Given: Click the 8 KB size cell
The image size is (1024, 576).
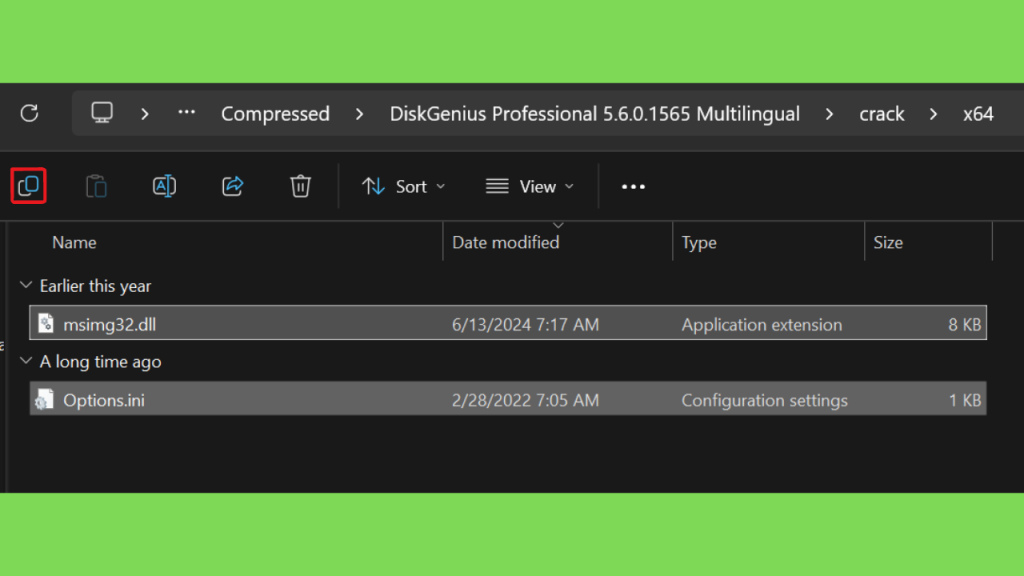Looking at the screenshot, I should [x=965, y=325].
